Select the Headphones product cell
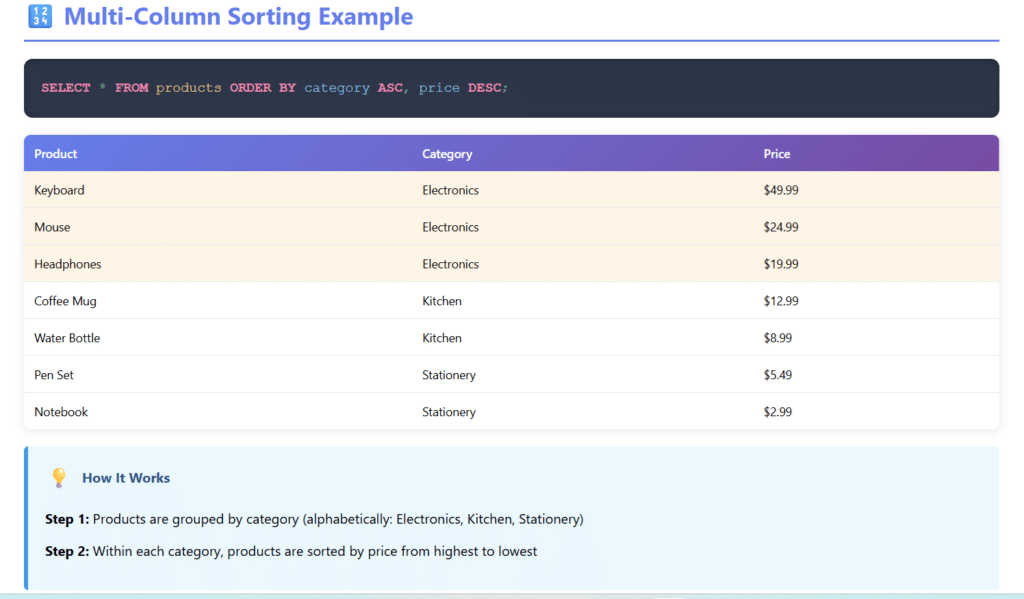1024x599 pixels. click(68, 264)
